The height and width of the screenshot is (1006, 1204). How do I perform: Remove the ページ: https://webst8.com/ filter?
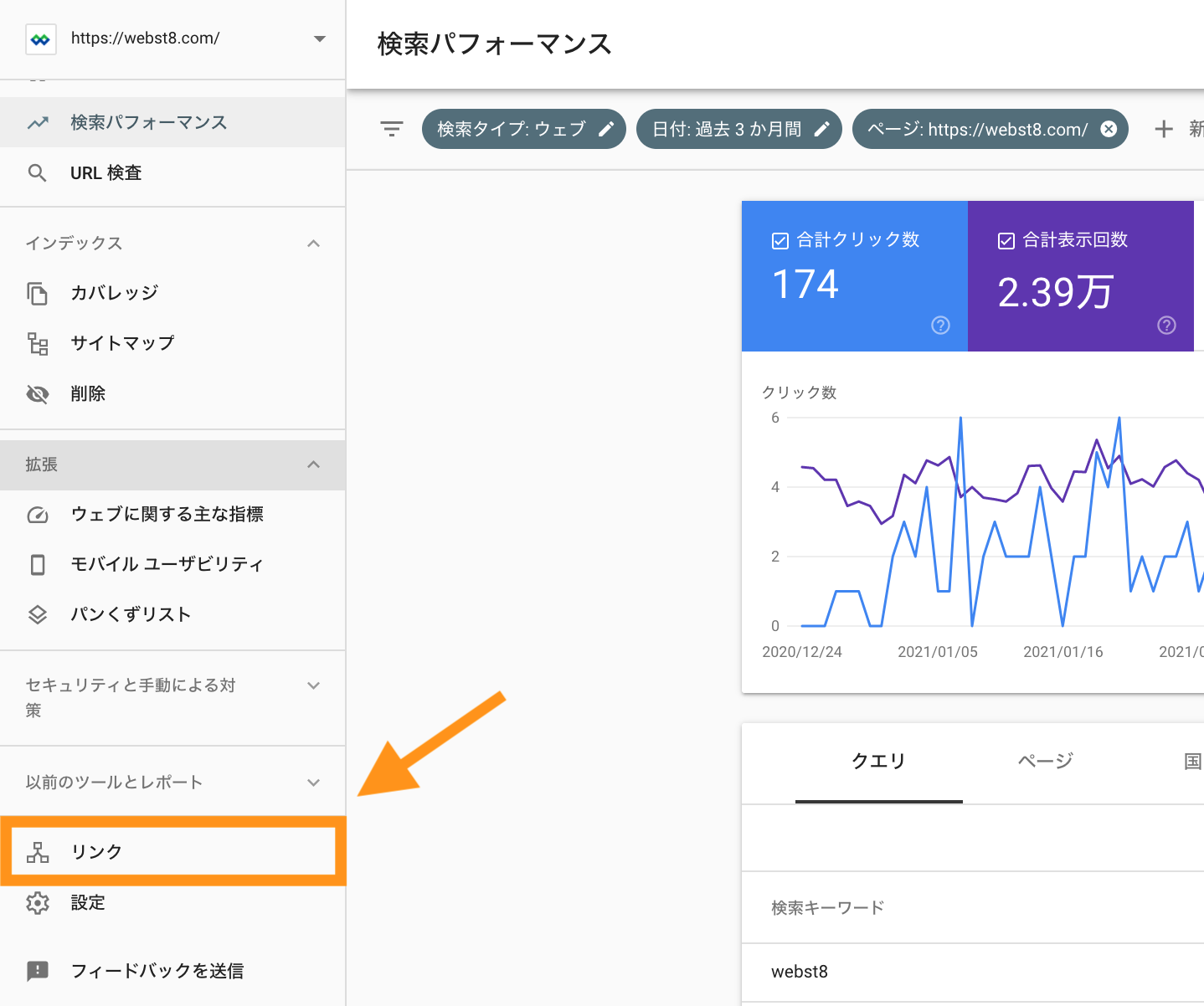pos(1108,128)
